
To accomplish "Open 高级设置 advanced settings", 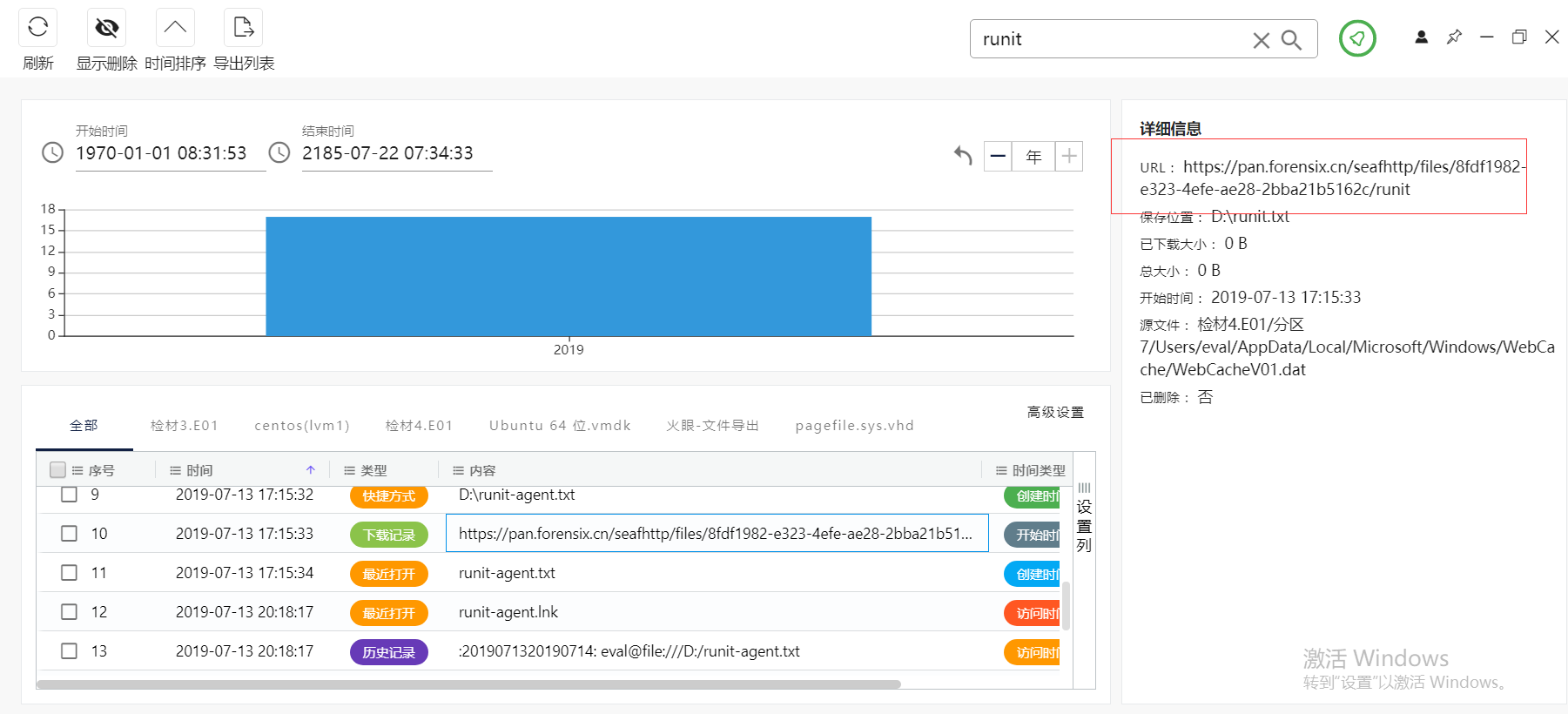I will 1055,412.
